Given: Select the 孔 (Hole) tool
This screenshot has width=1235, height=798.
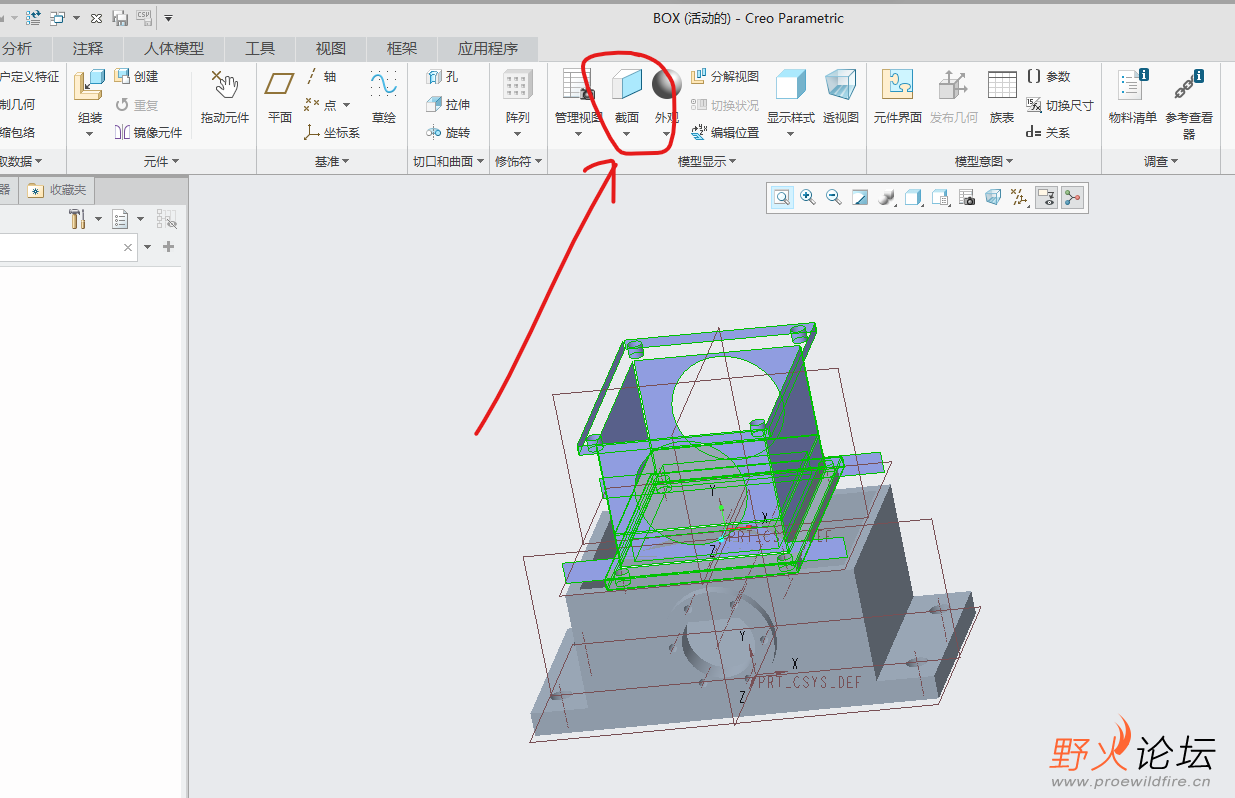Looking at the screenshot, I should pyautogui.click(x=442, y=76).
